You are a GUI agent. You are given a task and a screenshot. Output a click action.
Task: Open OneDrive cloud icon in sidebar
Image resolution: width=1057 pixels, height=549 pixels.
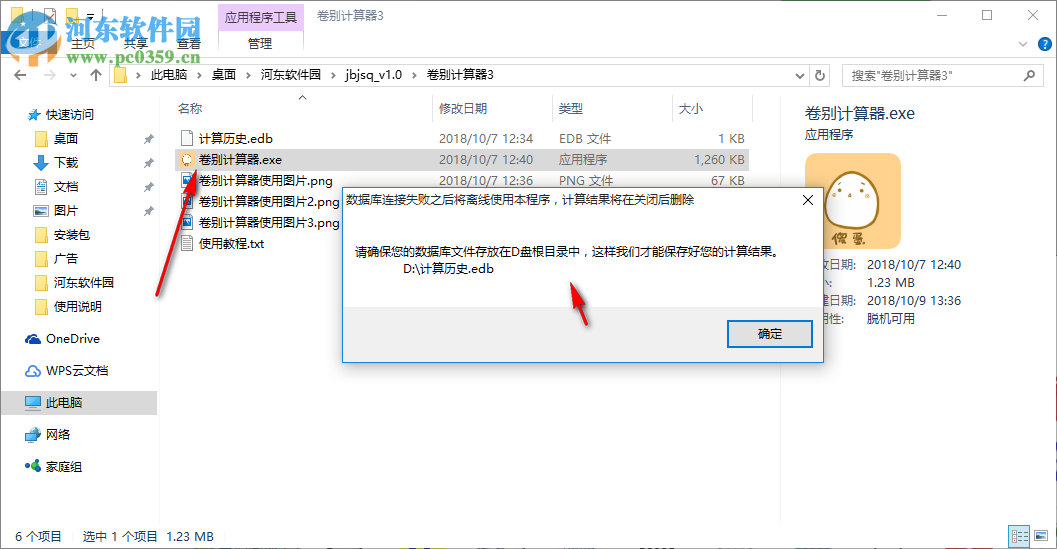coord(33,339)
